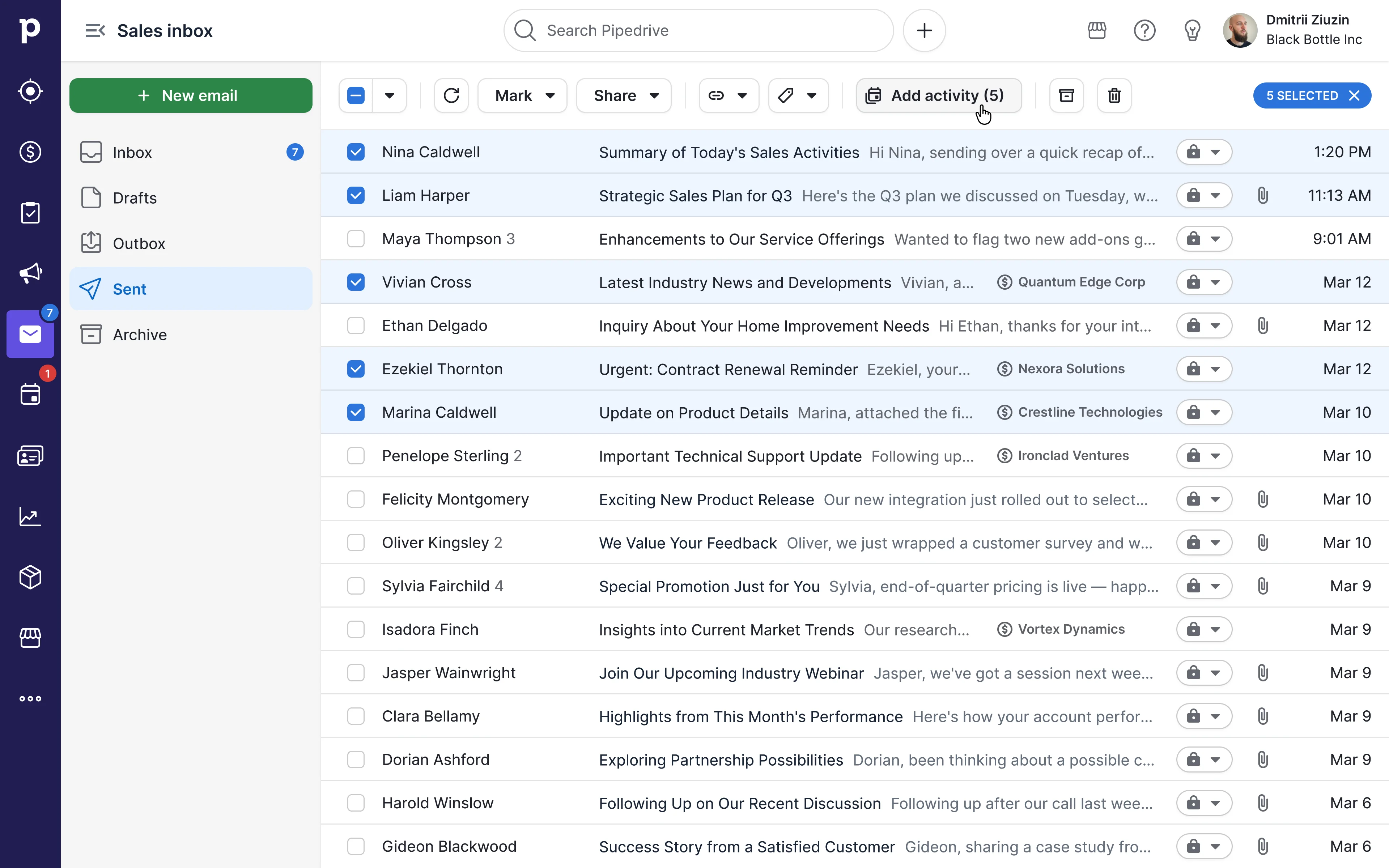Open the Mark dropdown
This screenshot has height=868, width=1389.
coord(522,95)
